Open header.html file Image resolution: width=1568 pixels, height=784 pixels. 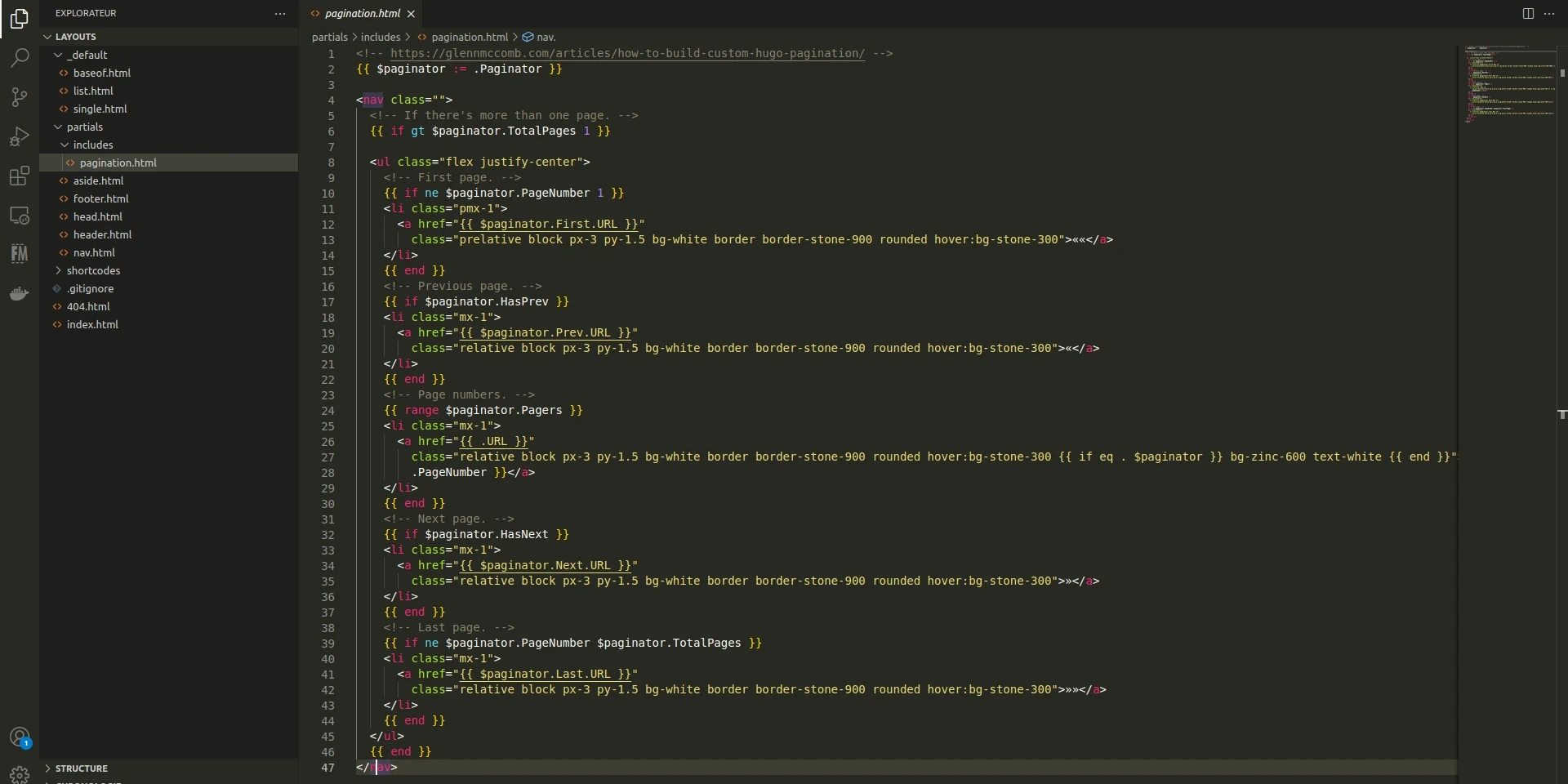tap(169, 234)
